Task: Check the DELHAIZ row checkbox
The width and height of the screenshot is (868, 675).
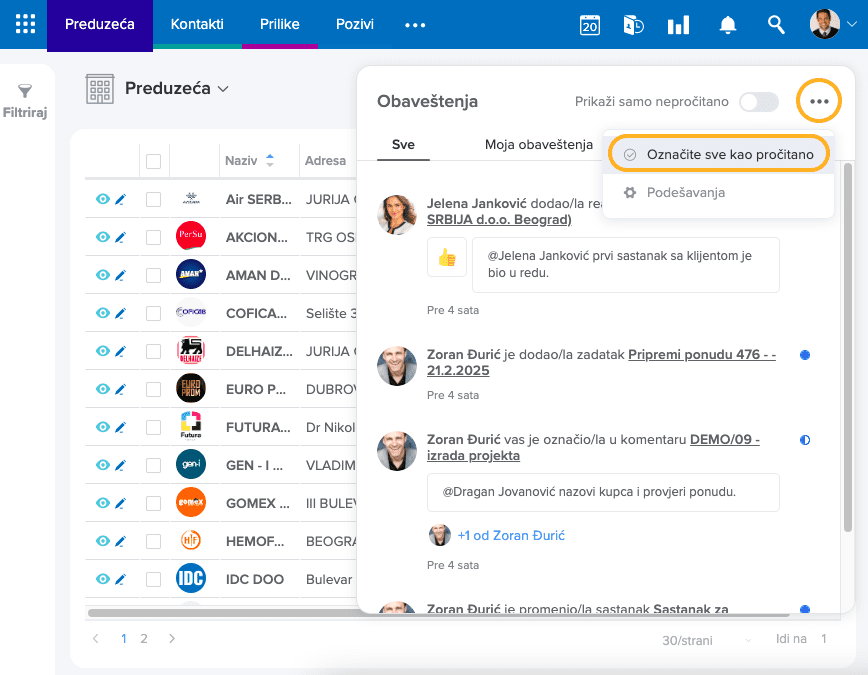Action: [153, 351]
